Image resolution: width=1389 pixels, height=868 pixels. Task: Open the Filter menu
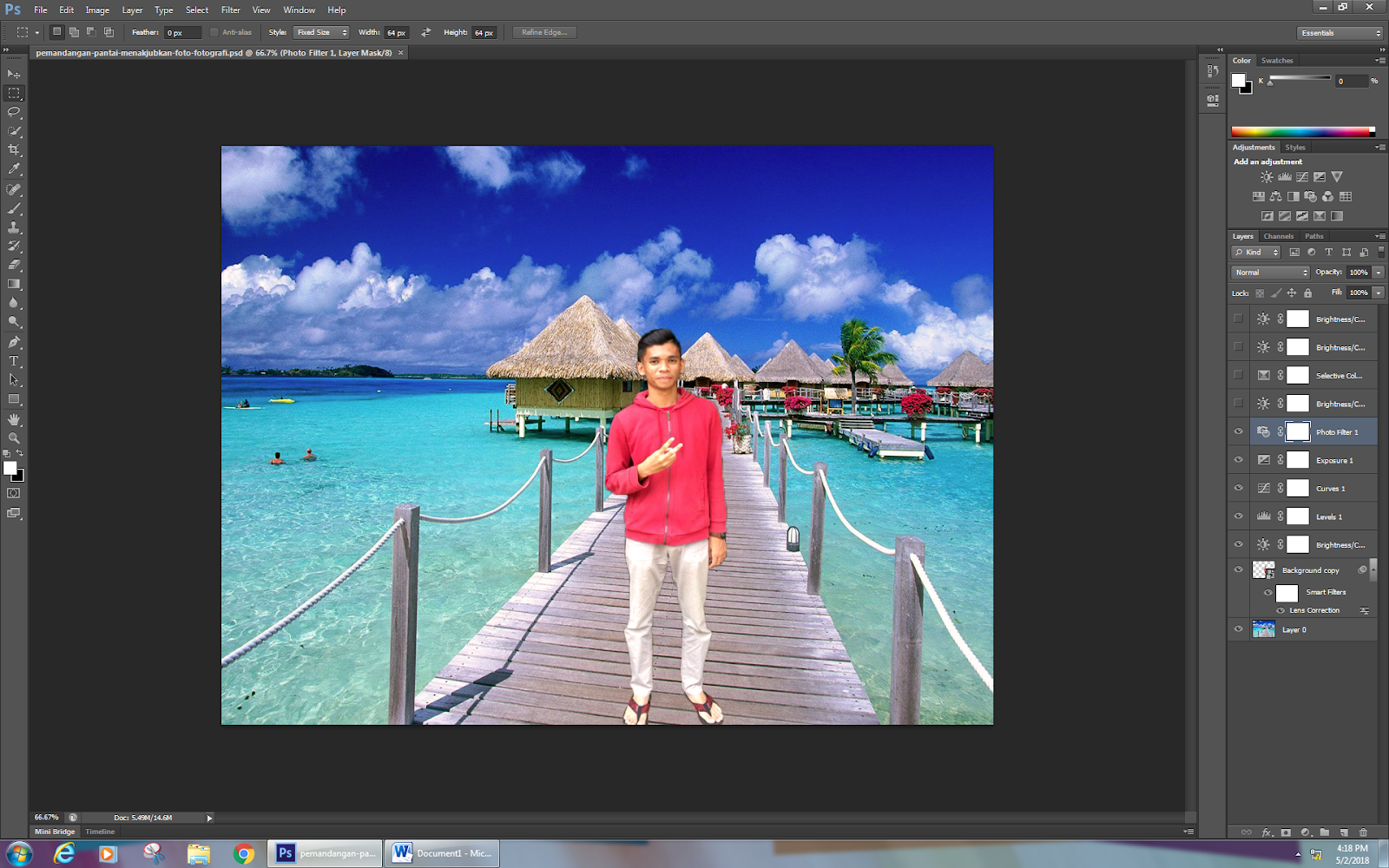click(x=230, y=10)
